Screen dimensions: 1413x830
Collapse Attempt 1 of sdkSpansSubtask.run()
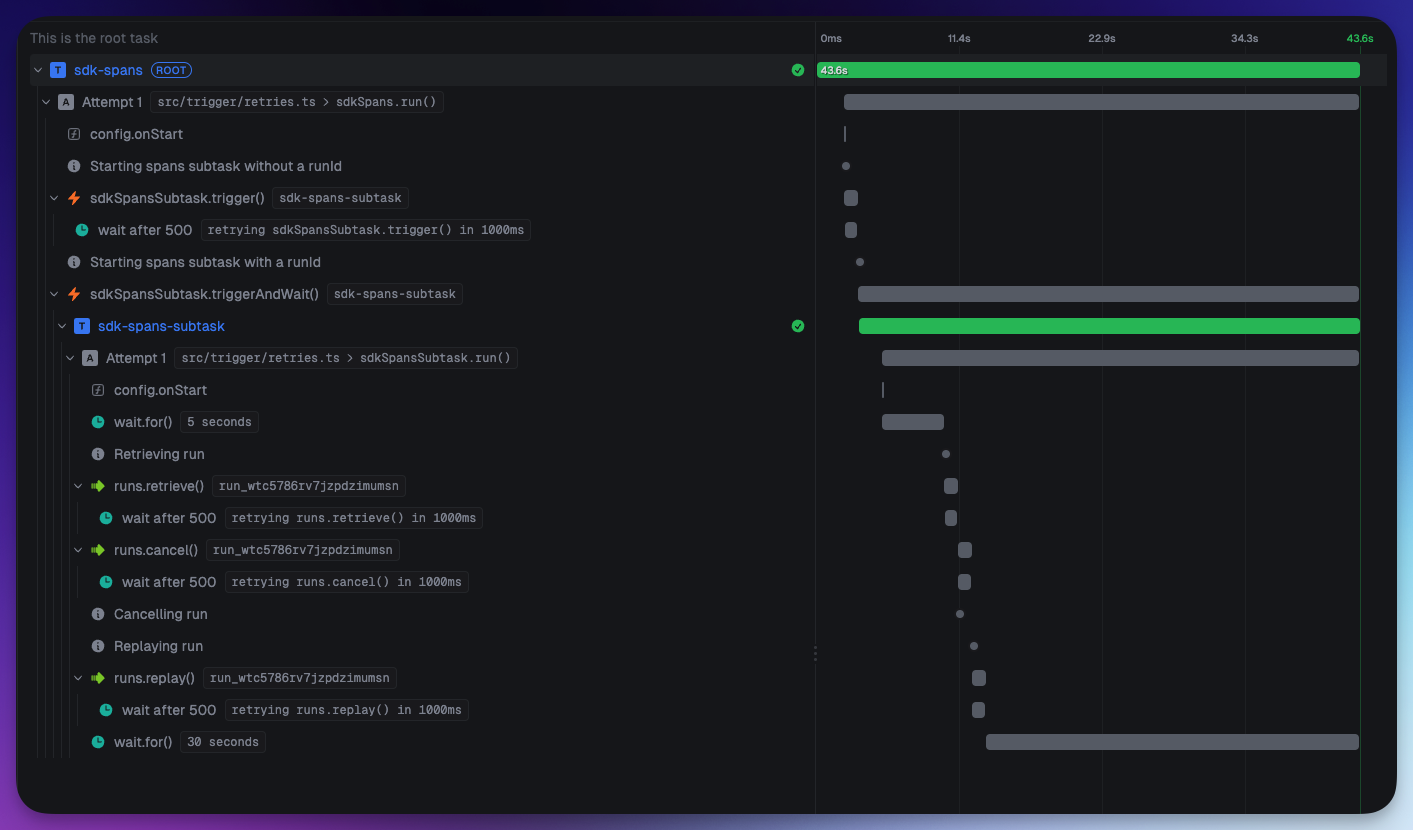click(70, 358)
